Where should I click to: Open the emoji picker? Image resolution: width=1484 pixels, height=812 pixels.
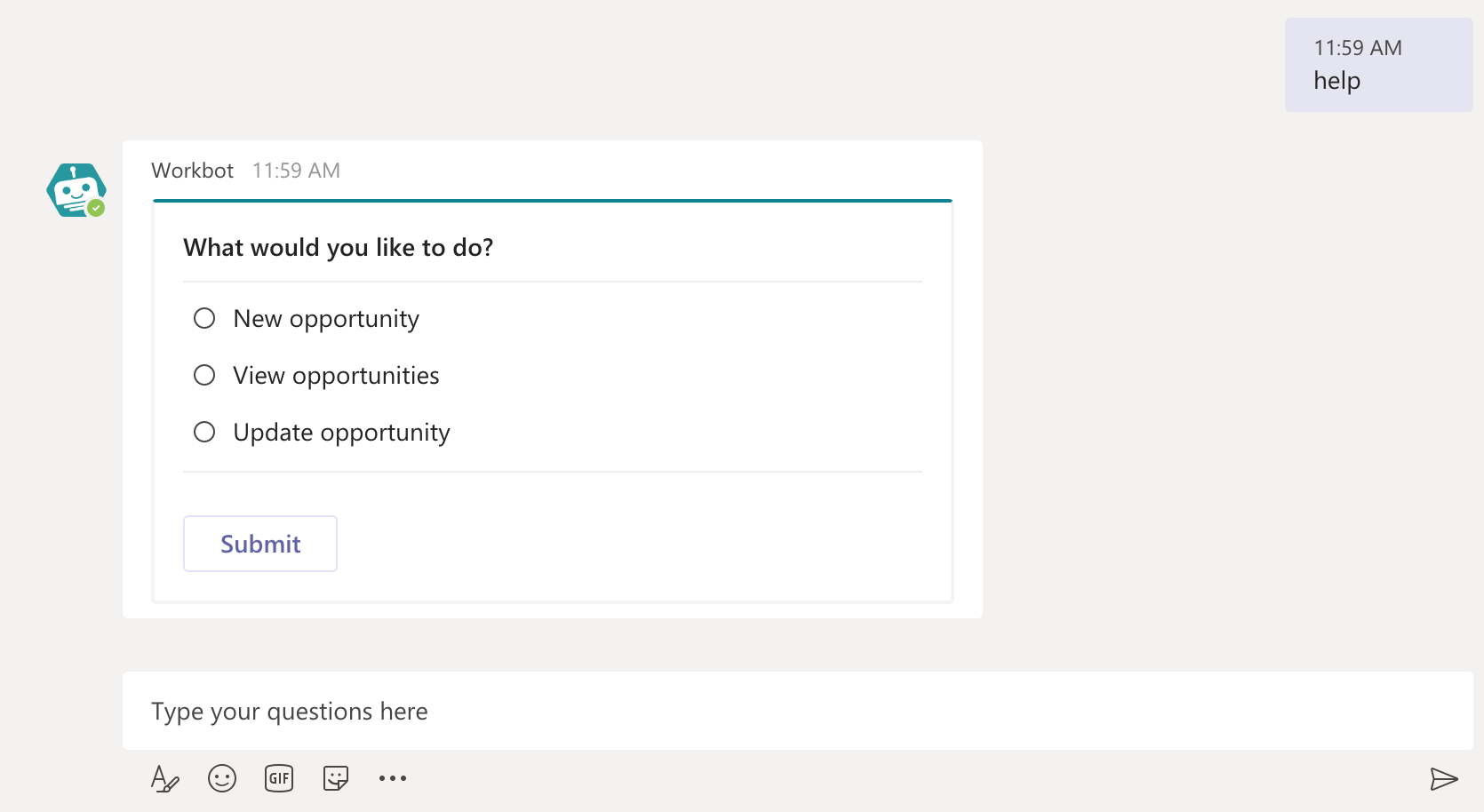(222, 779)
